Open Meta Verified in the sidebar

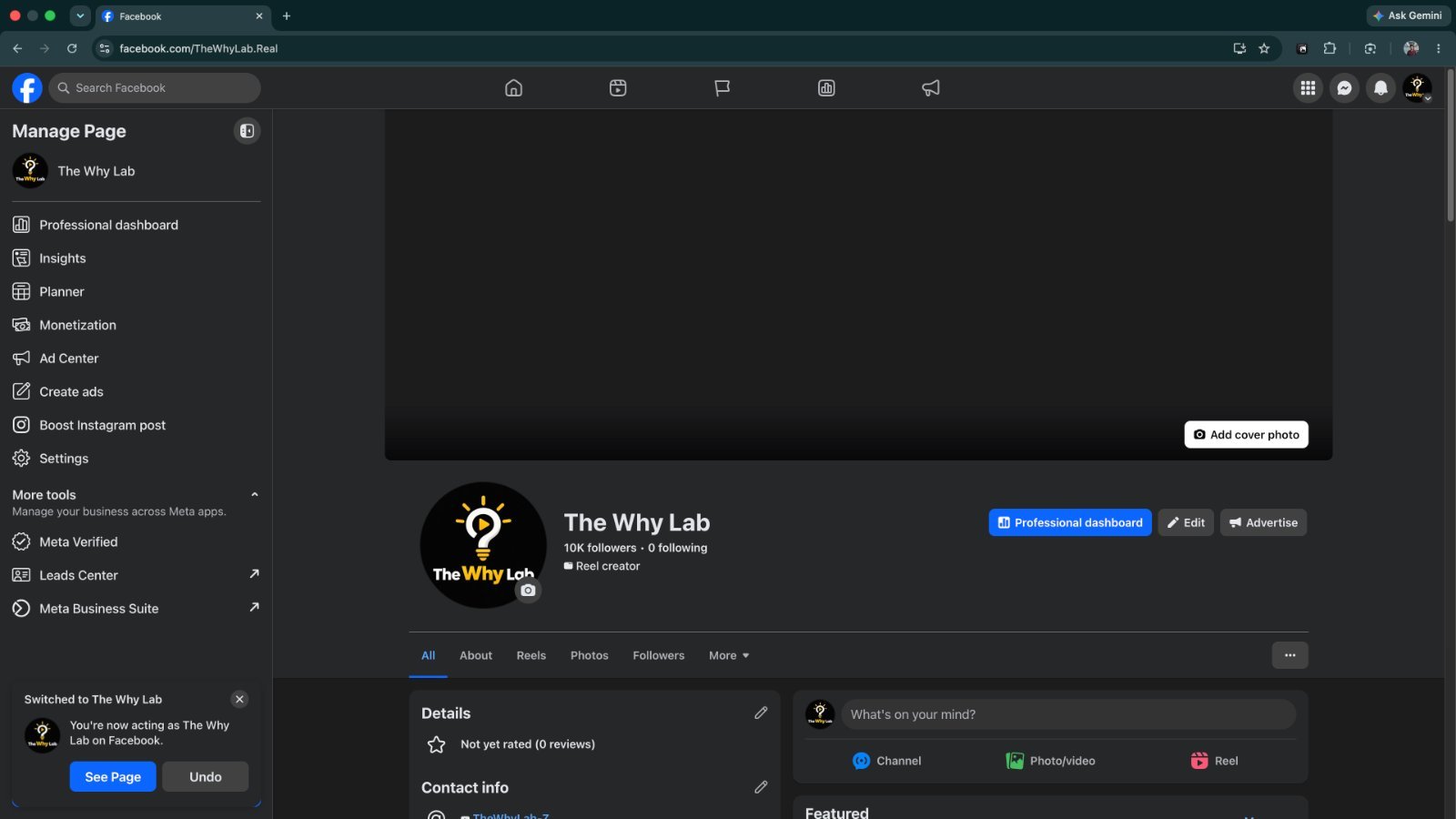136,541
